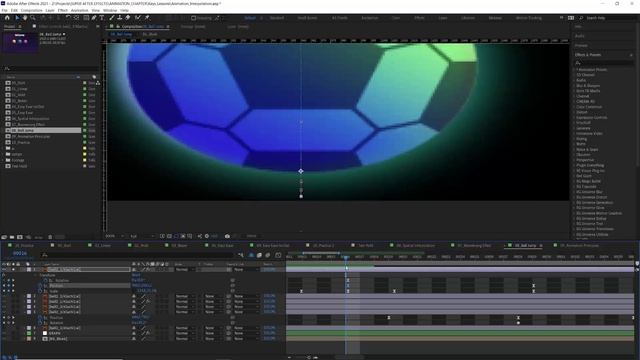Image resolution: width=640 pixels, height=360 pixels.
Task: Open the viewer resolution dropdown
Action: click(x=142, y=236)
